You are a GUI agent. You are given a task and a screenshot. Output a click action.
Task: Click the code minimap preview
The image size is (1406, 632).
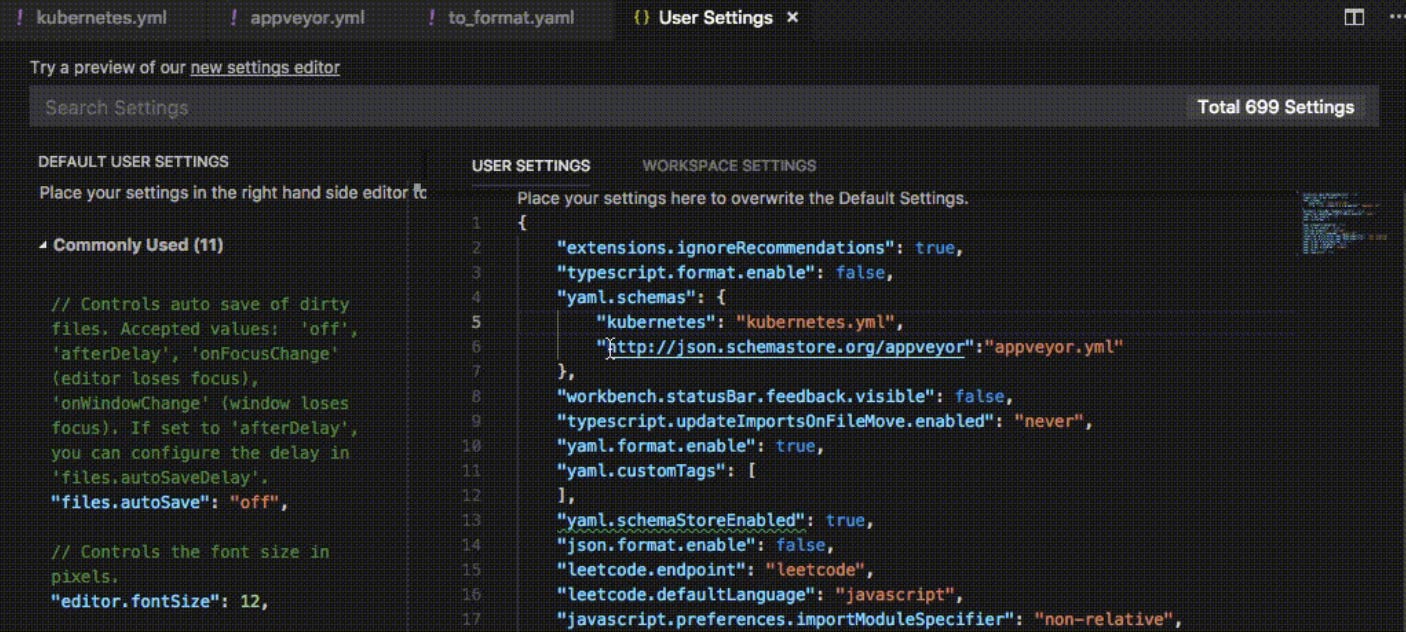pyautogui.click(x=1343, y=222)
